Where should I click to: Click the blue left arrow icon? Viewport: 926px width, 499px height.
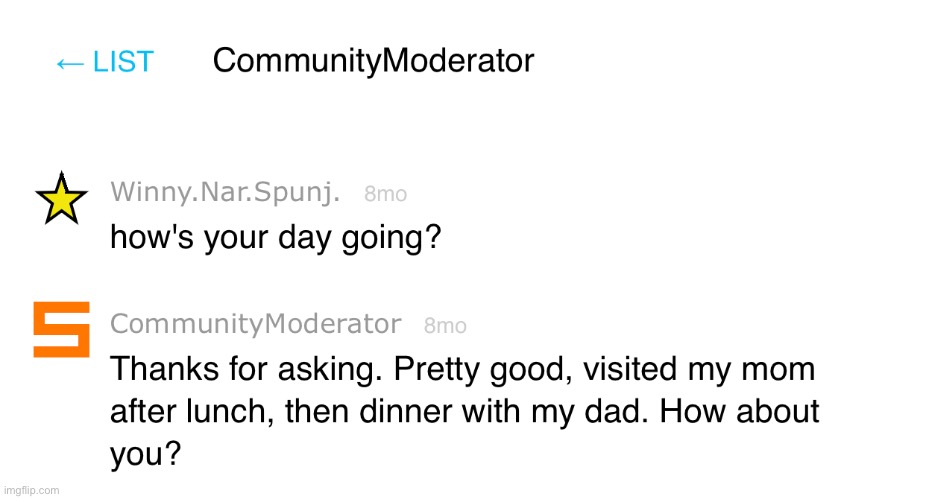pyautogui.click(x=70, y=63)
